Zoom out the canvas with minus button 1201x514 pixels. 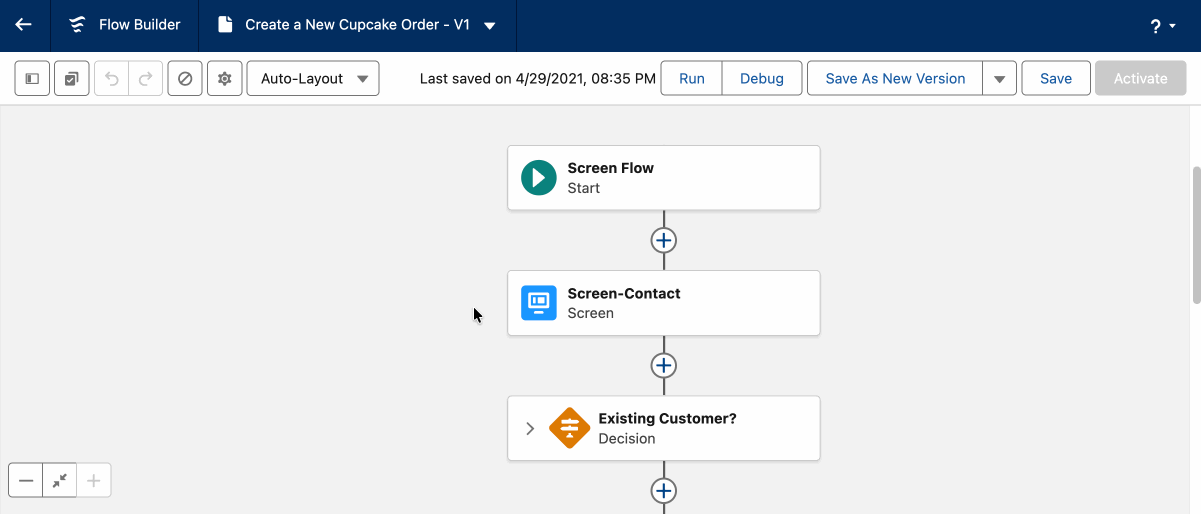26,481
